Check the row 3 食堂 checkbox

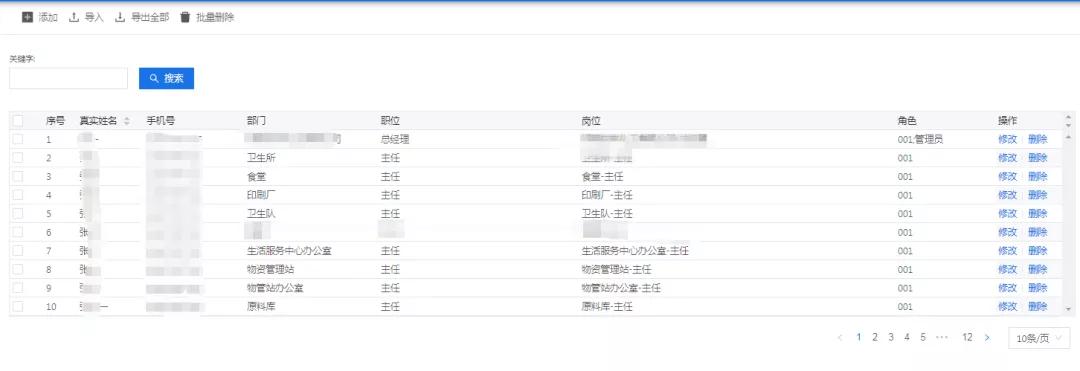point(18,176)
